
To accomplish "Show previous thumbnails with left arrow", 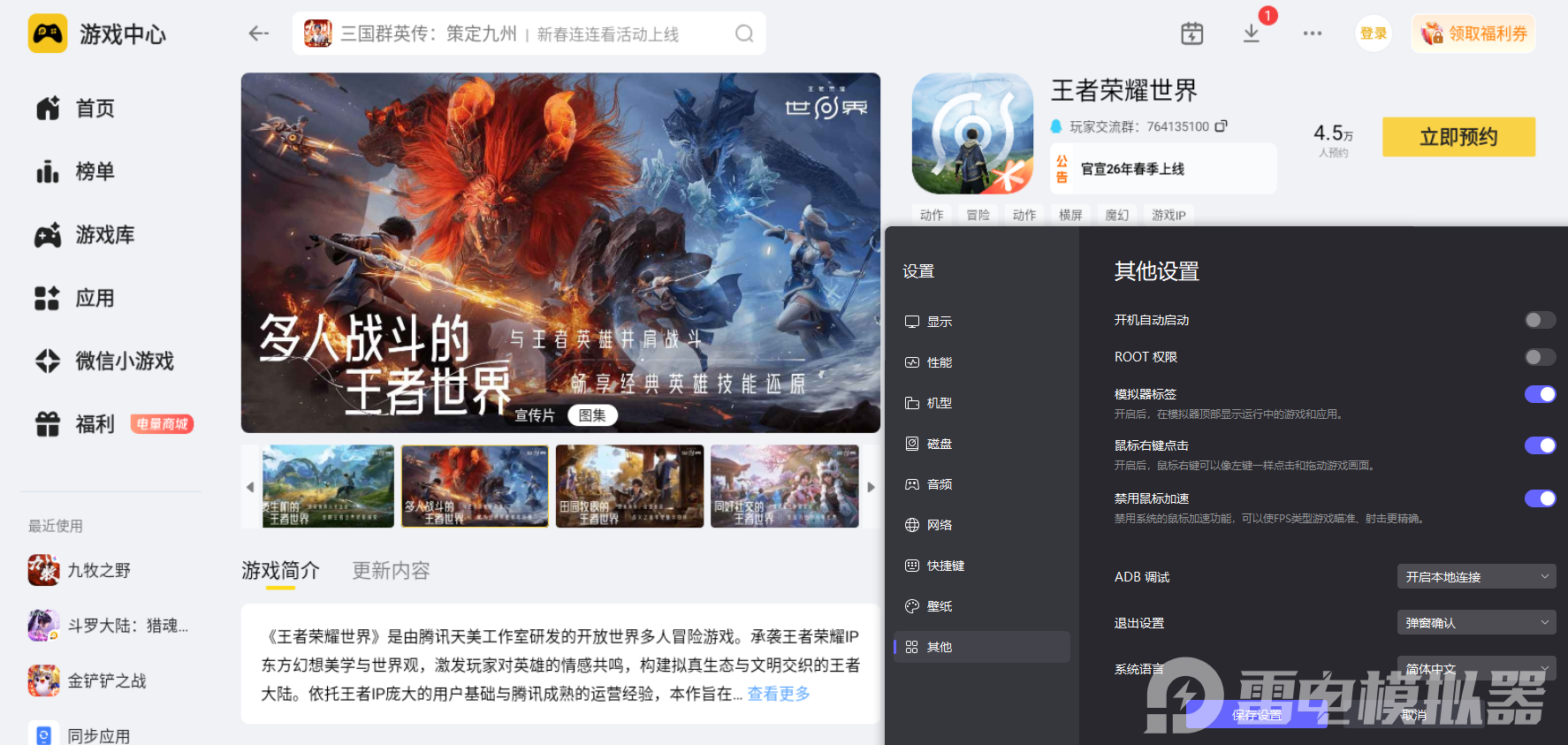I will [x=250, y=487].
